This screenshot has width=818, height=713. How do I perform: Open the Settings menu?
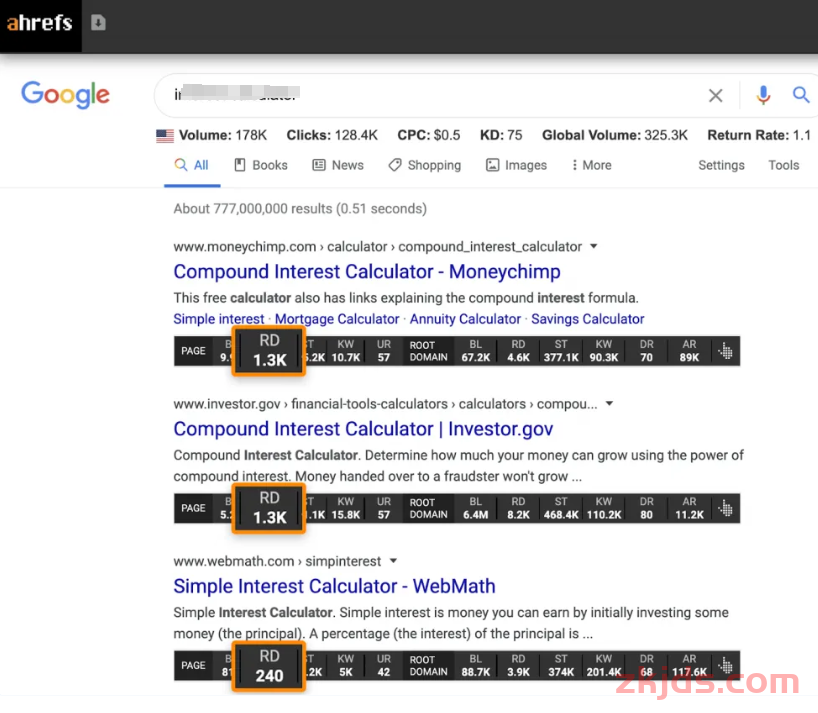[721, 165]
